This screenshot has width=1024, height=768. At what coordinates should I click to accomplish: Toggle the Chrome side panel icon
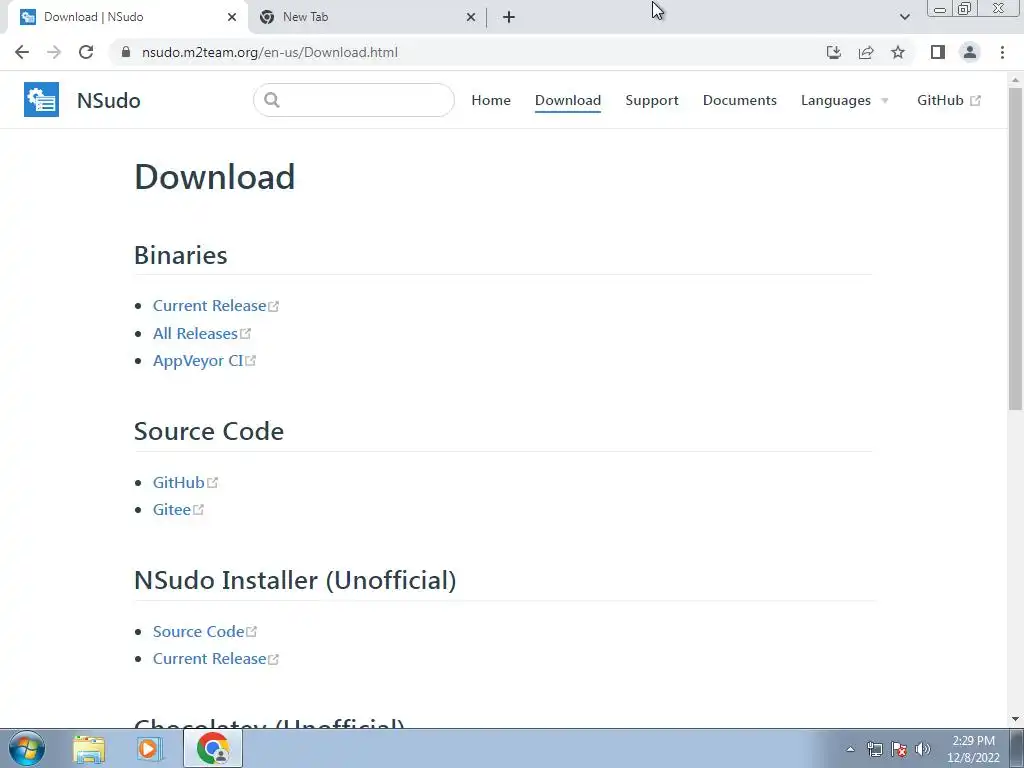tap(938, 52)
